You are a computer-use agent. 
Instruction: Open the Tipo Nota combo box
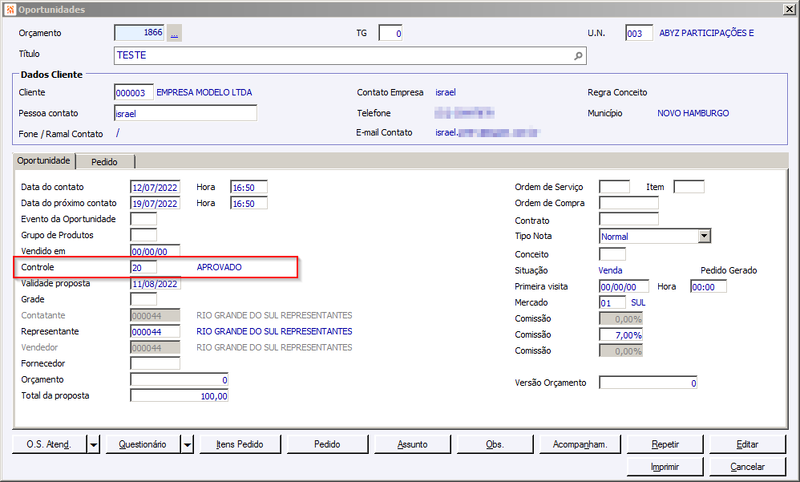pyautogui.click(x=655, y=236)
